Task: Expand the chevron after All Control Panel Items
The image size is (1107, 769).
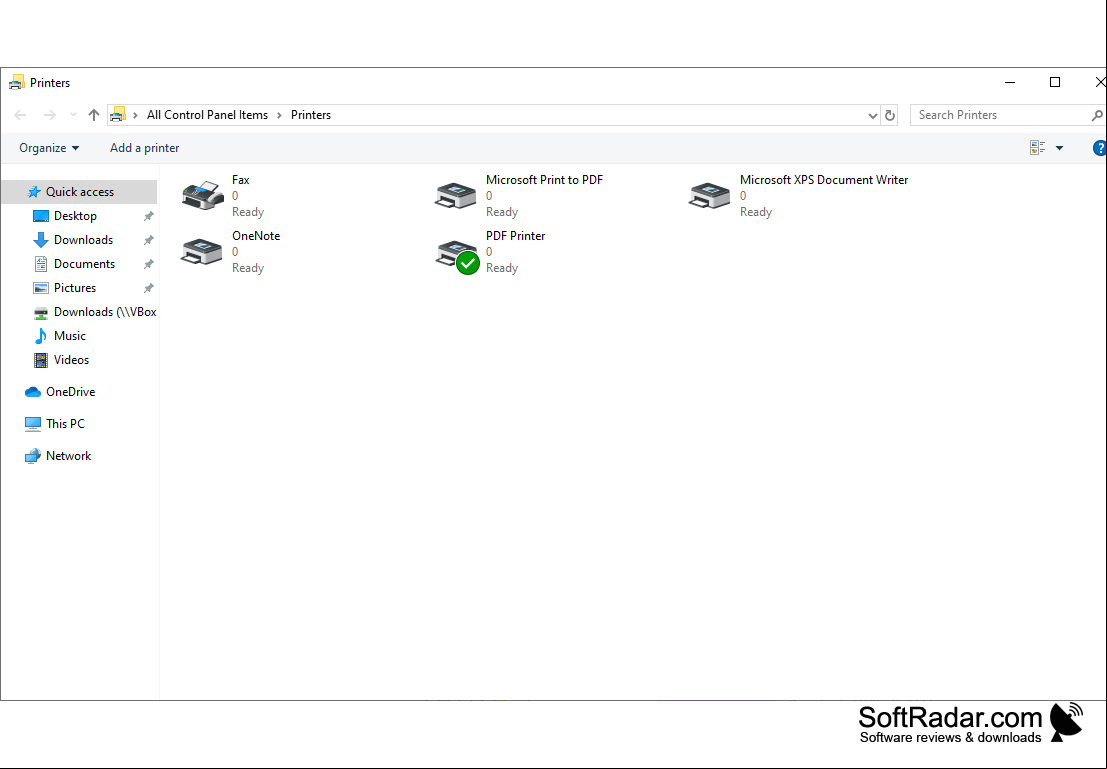Action: click(x=280, y=115)
